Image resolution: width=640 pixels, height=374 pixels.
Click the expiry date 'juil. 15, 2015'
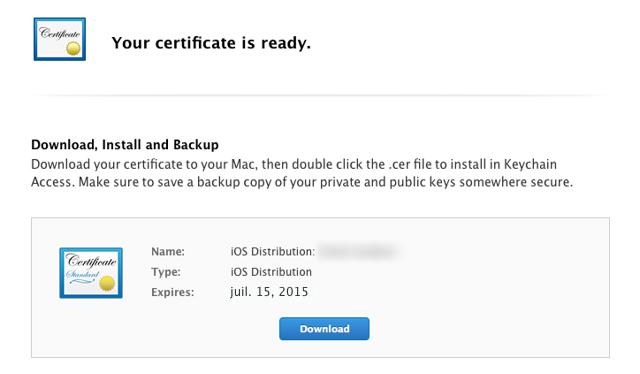(269, 292)
